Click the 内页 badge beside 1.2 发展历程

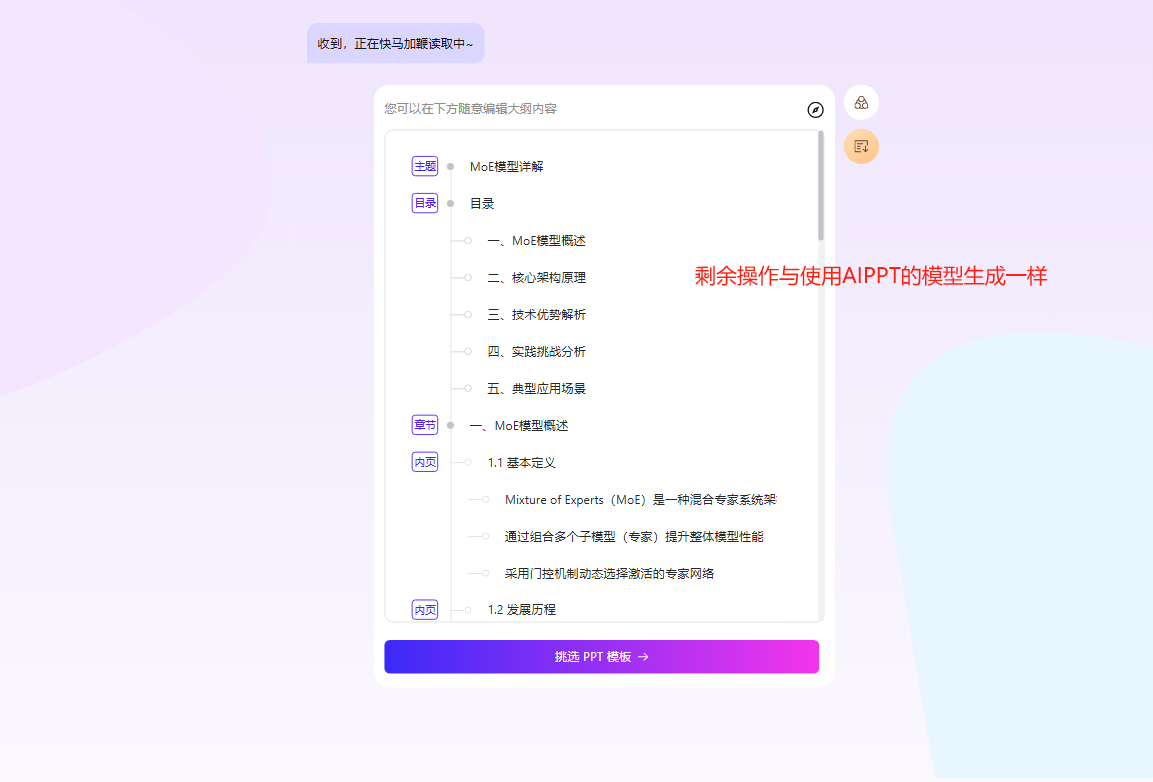click(425, 610)
